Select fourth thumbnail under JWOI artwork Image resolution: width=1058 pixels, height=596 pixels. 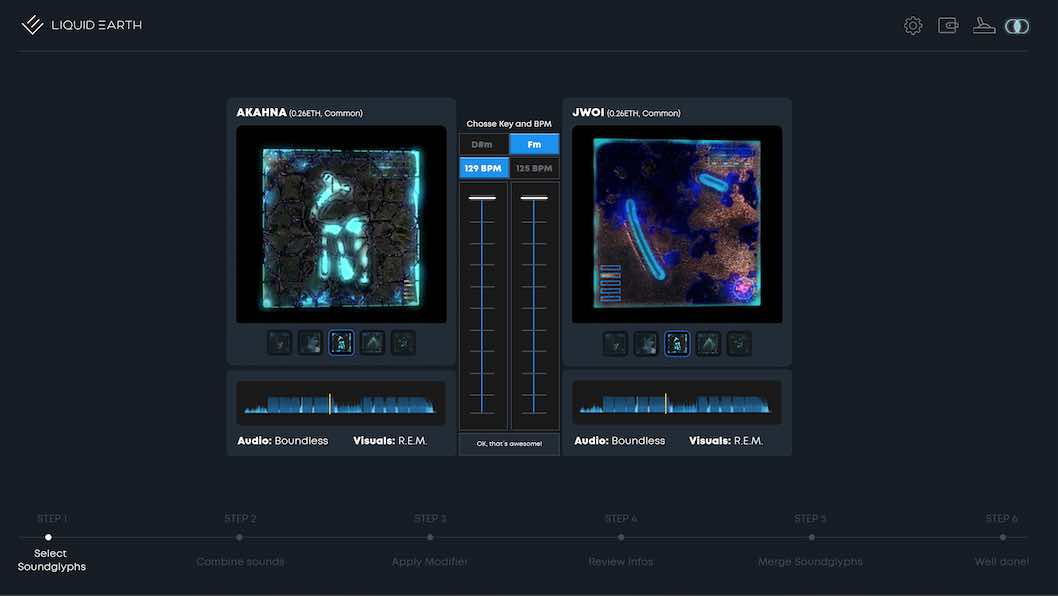(x=708, y=343)
